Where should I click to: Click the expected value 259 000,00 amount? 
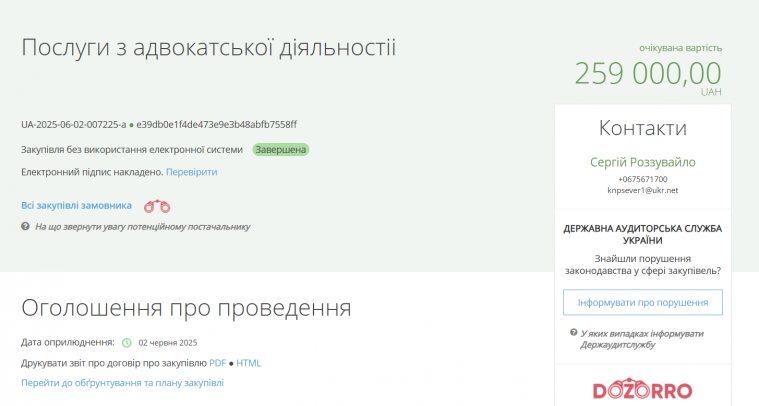coord(647,73)
